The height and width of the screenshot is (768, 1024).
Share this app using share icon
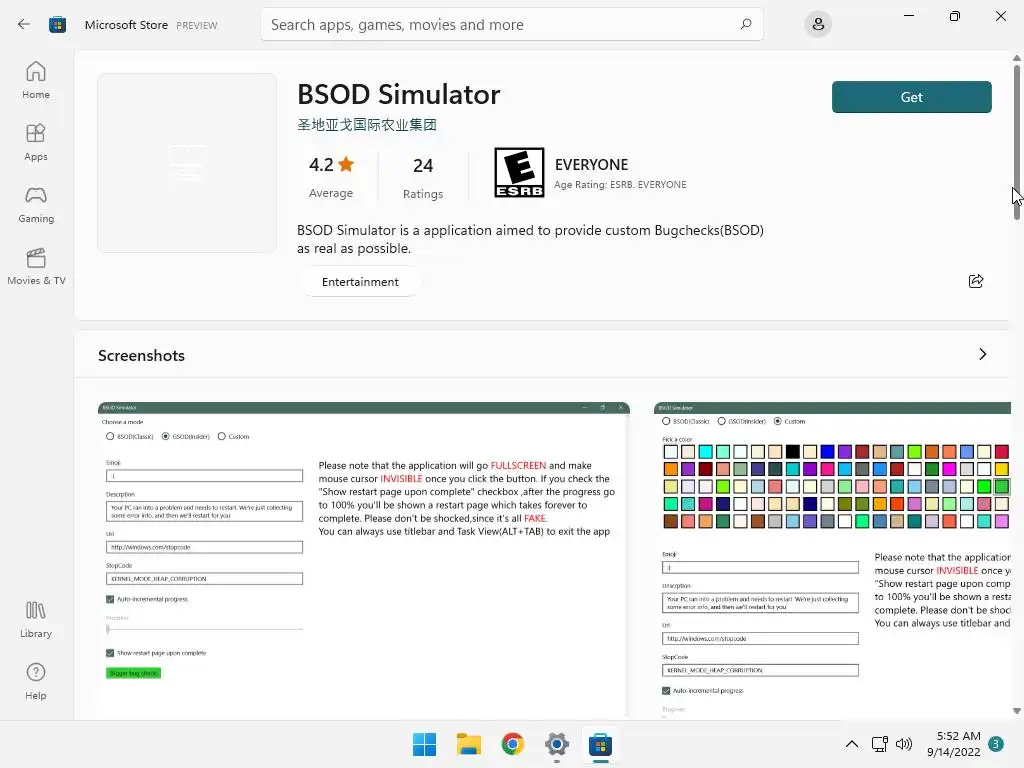tap(976, 281)
